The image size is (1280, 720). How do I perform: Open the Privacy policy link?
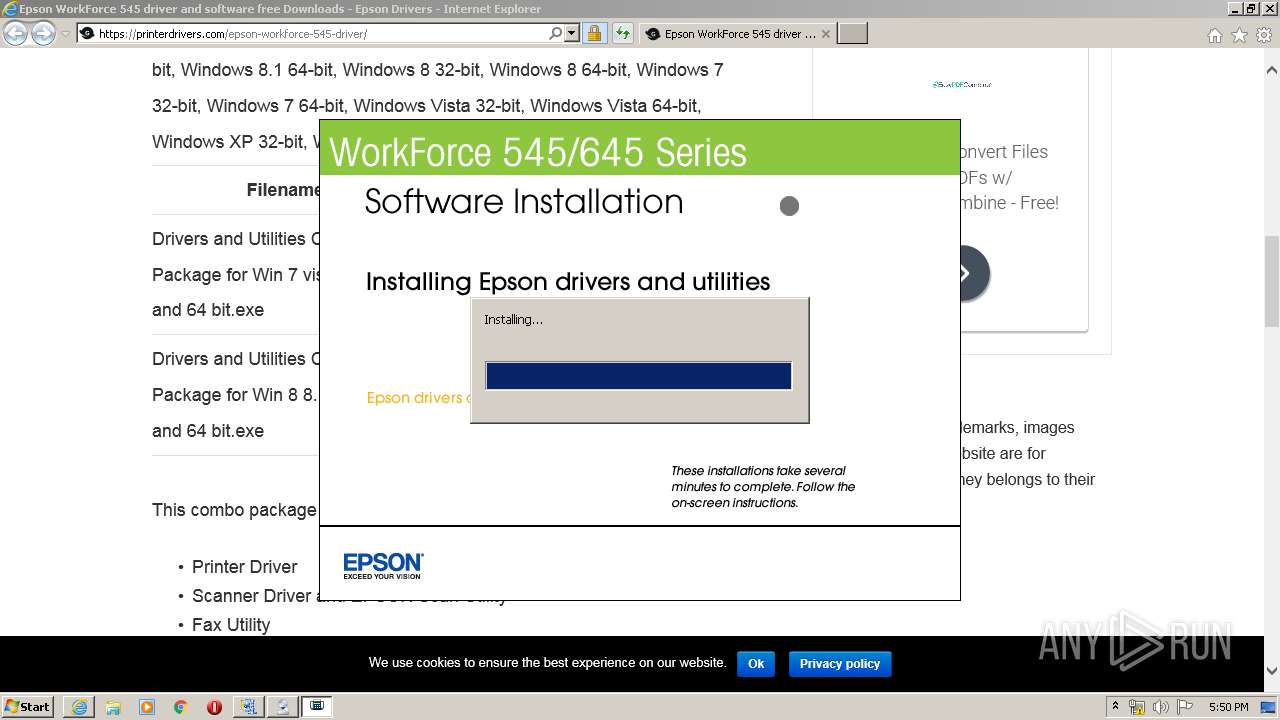click(x=840, y=664)
